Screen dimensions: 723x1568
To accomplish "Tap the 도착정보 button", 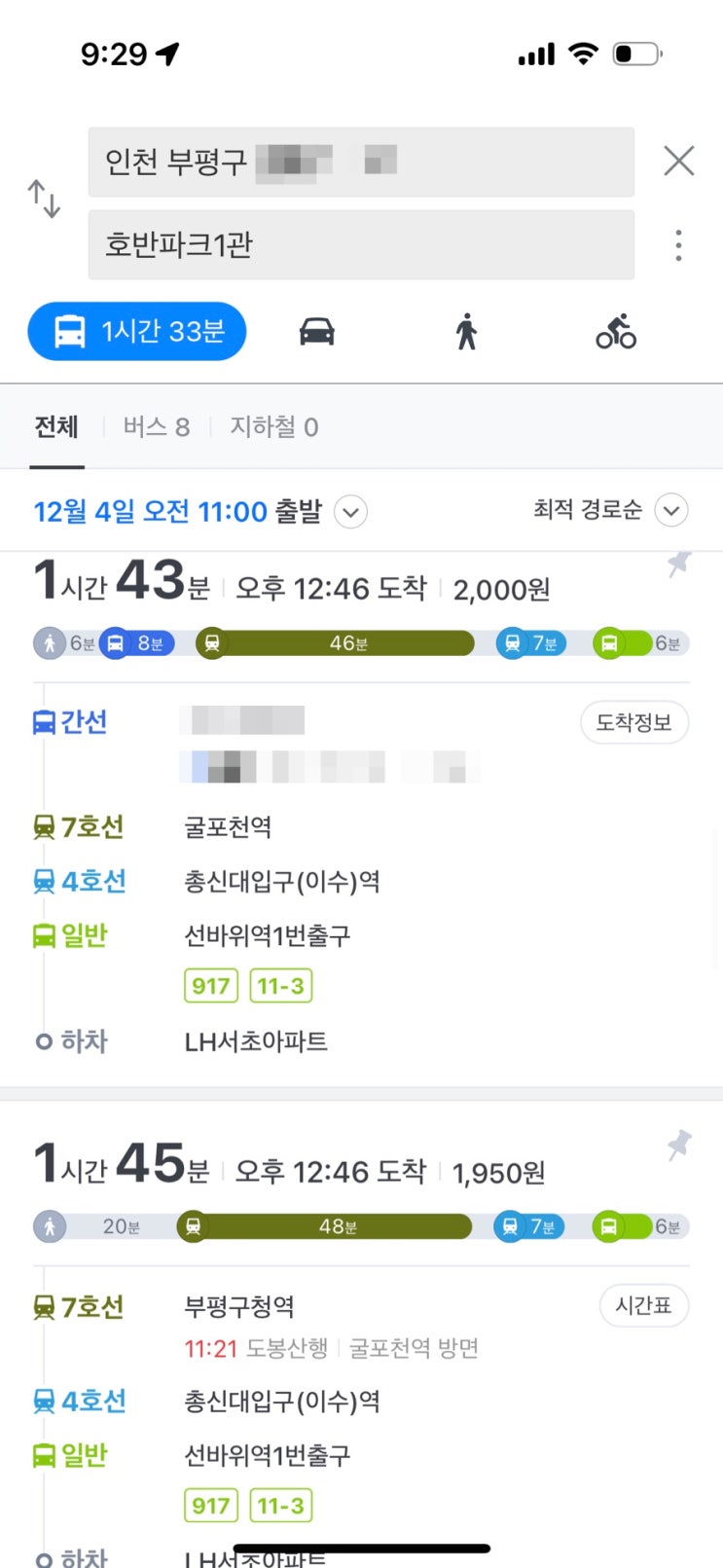I will coord(634,722).
